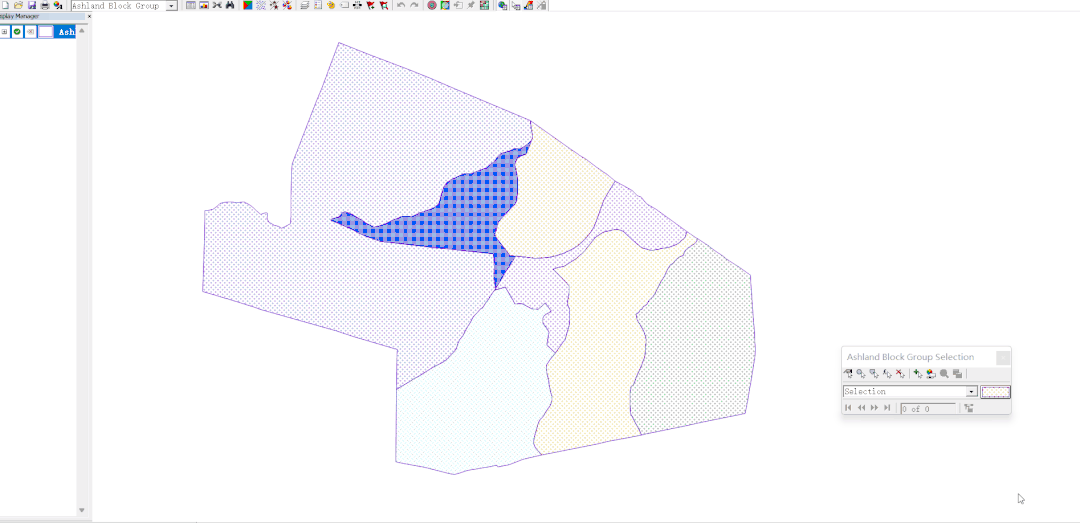Open the Select by Condition tool
The height and width of the screenshot is (523, 1080).
(x=887, y=373)
